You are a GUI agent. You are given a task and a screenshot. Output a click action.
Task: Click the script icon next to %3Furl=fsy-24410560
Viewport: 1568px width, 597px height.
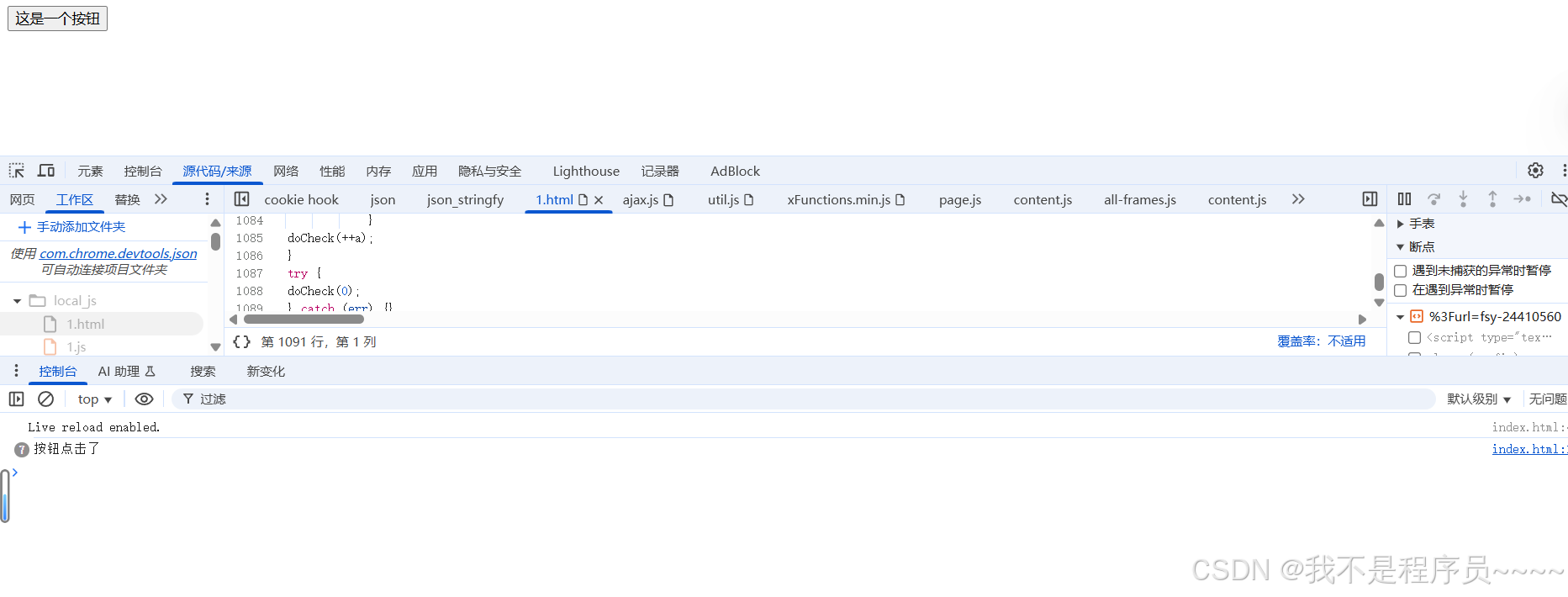click(x=1417, y=316)
